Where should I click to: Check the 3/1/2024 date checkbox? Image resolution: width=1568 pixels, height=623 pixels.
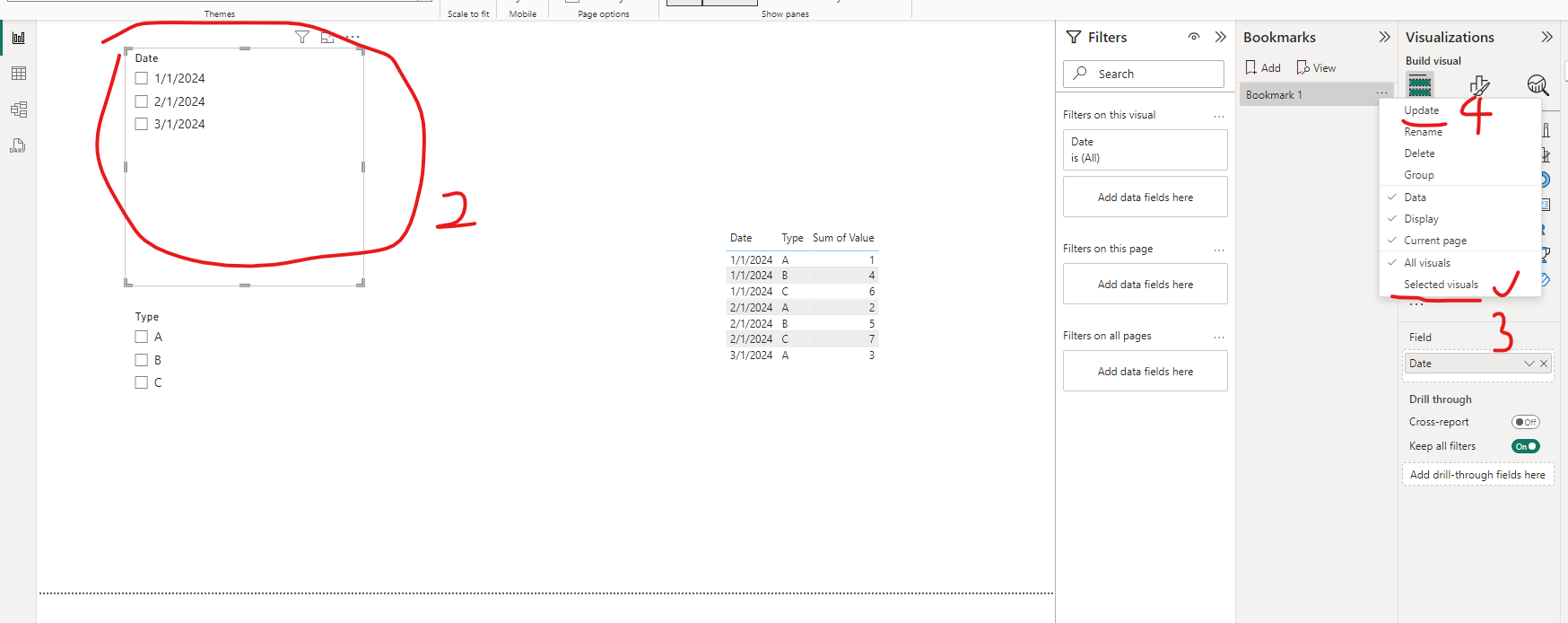[141, 124]
